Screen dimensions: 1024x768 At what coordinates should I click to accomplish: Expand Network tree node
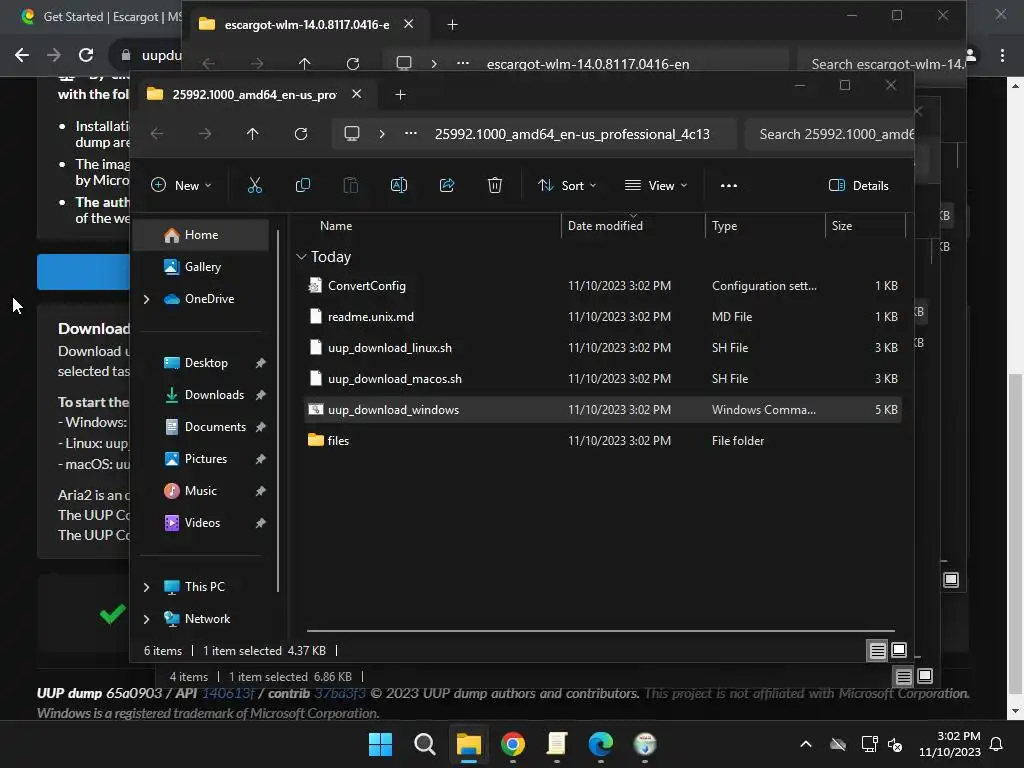click(x=146, y=618)
